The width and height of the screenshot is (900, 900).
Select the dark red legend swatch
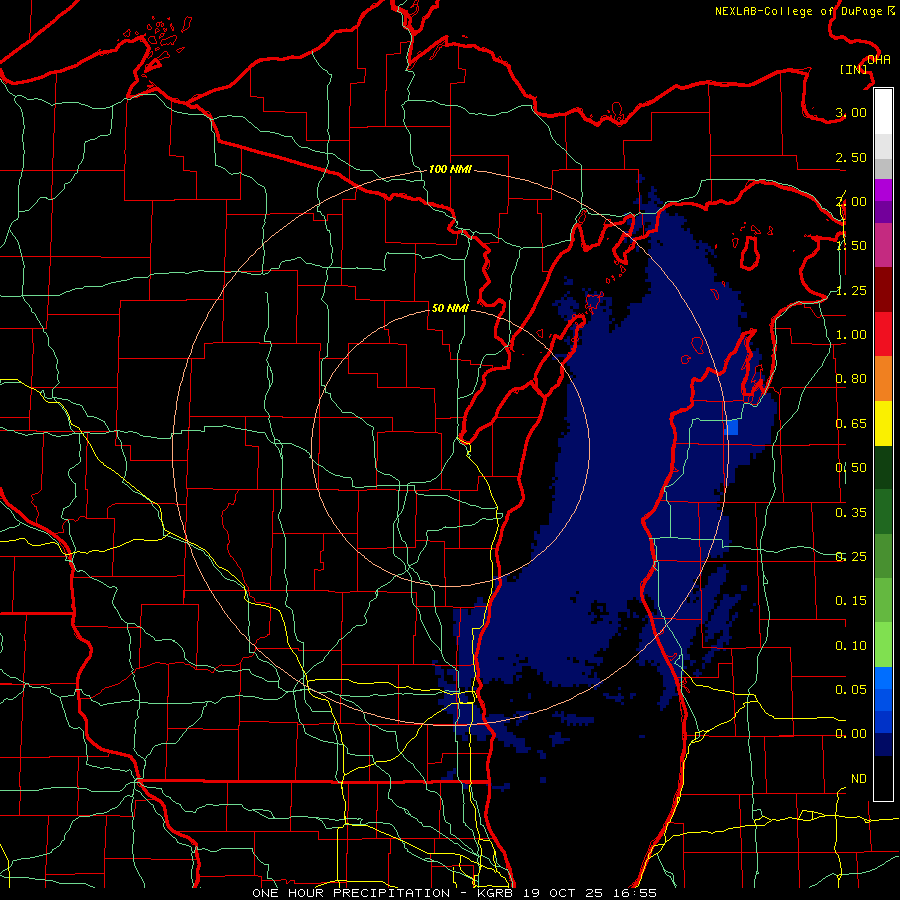coord(883,290)
